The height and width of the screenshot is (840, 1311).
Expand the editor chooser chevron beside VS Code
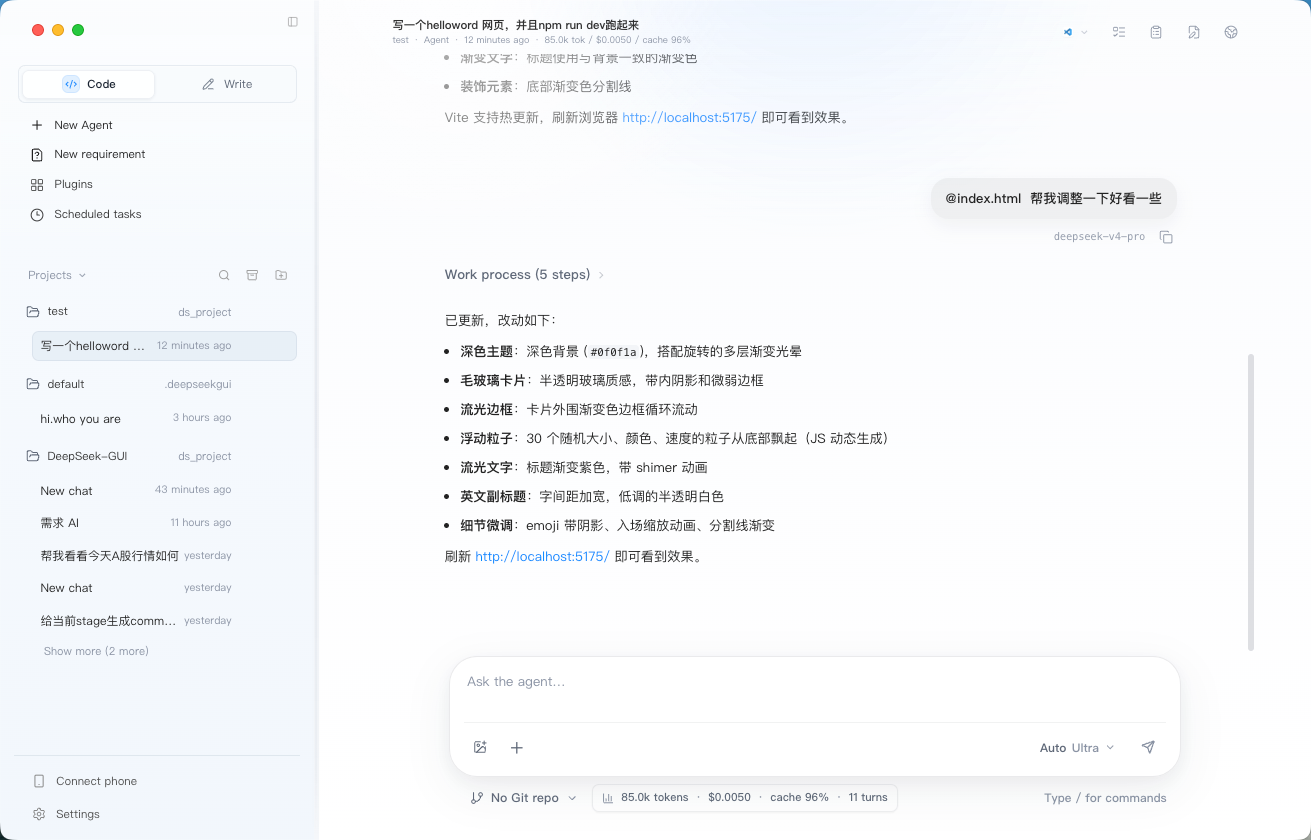tap(1085, 32)
